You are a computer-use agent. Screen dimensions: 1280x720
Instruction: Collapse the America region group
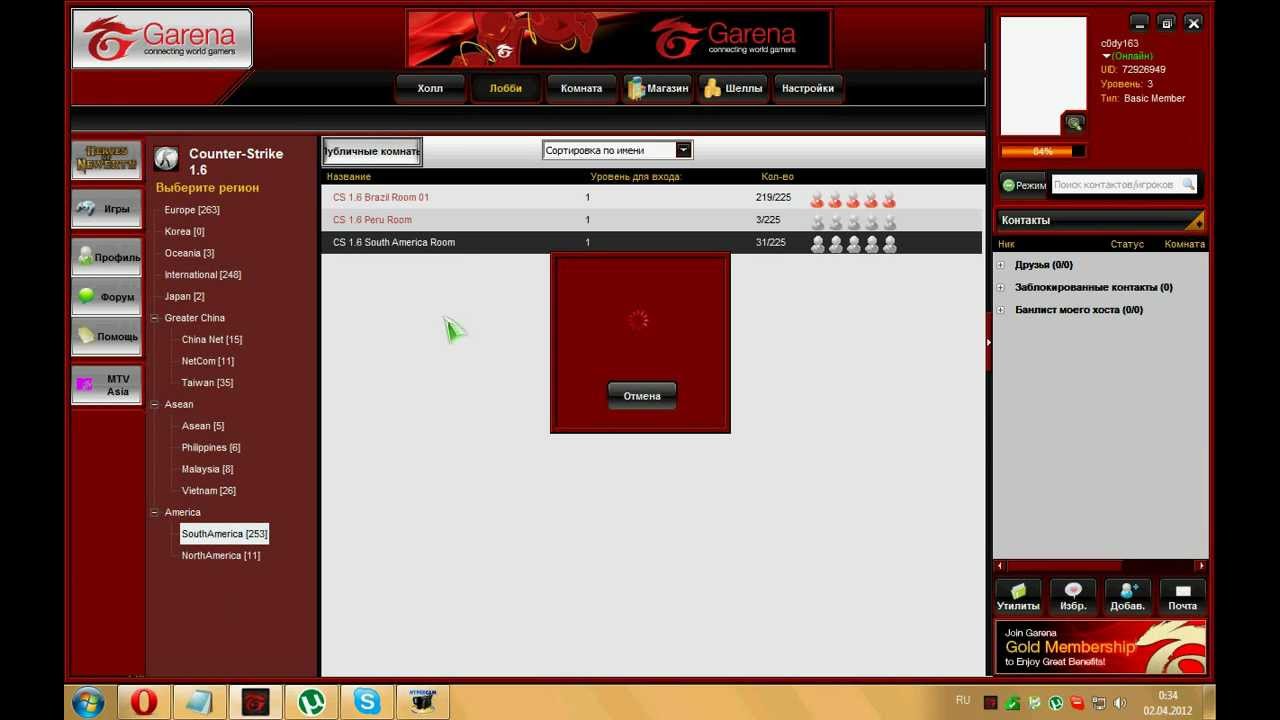(x=155, y=512)
